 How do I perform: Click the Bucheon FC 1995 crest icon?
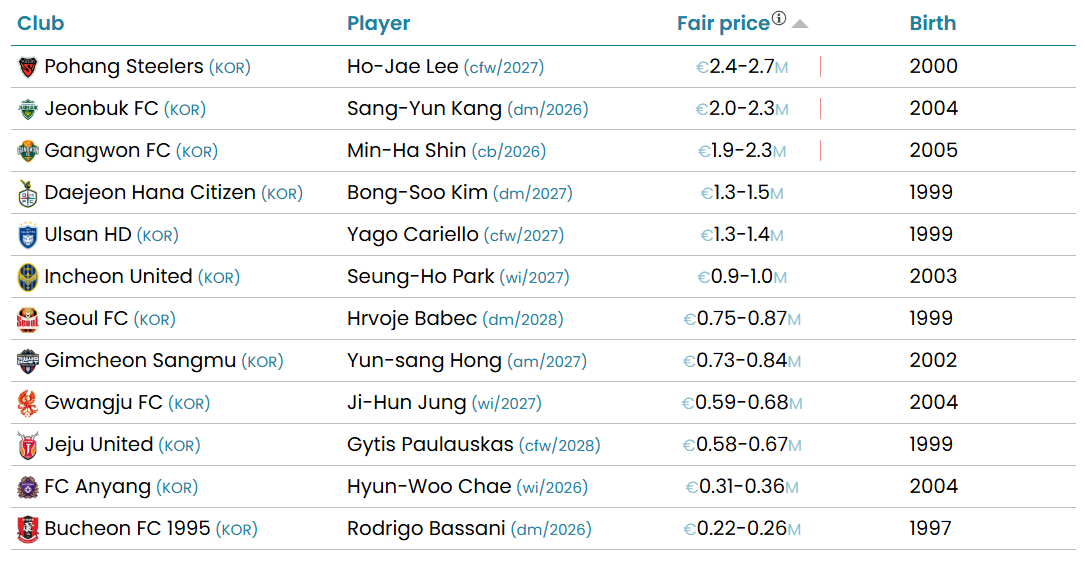(x=28, y=530)
